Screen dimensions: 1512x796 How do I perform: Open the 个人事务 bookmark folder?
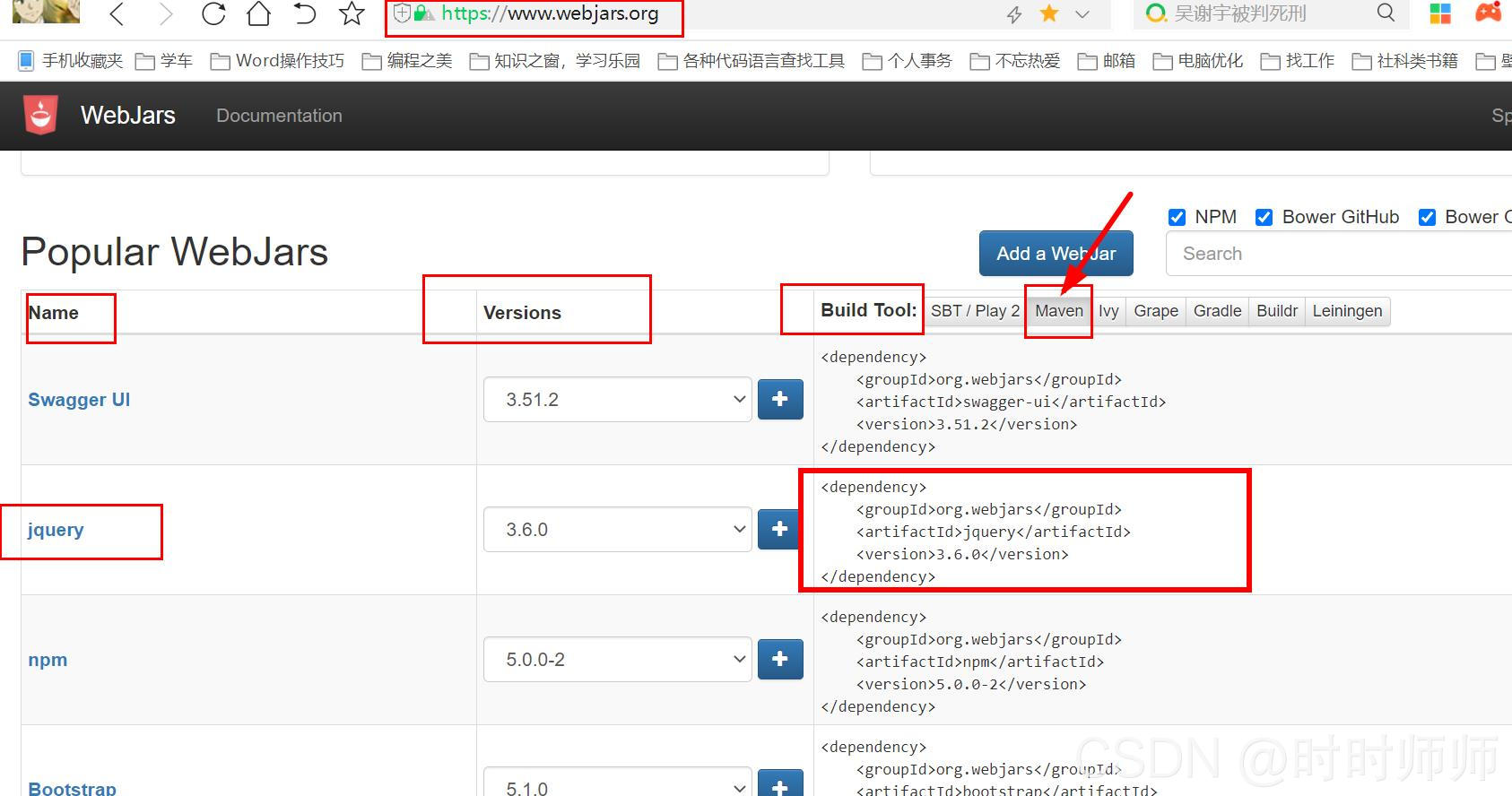tap(907, 61)
